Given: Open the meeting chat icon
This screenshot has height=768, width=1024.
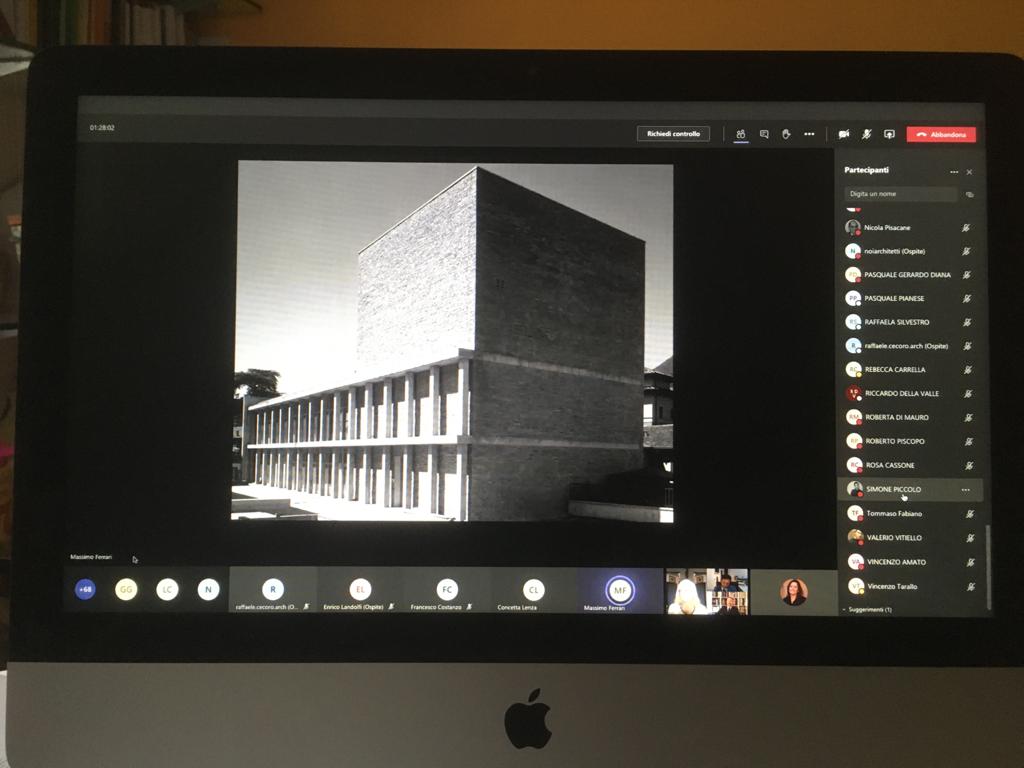Looking at the screenshot, I should tap(764, 134).
